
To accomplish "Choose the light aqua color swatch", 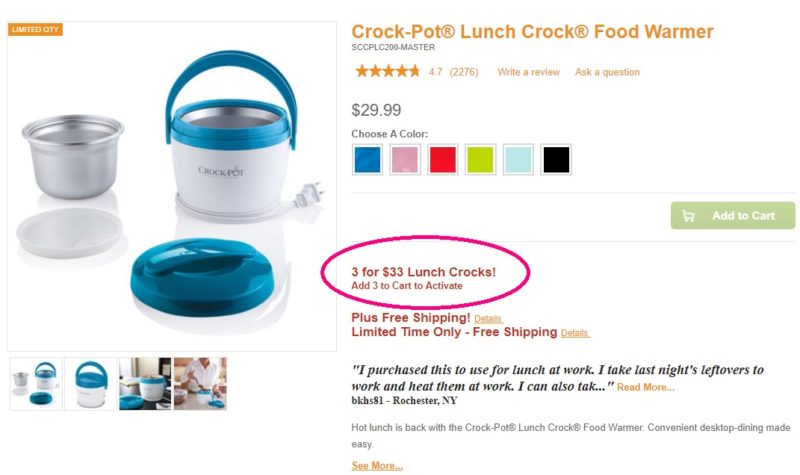I will pyautogui.click(x=518, y=160).
